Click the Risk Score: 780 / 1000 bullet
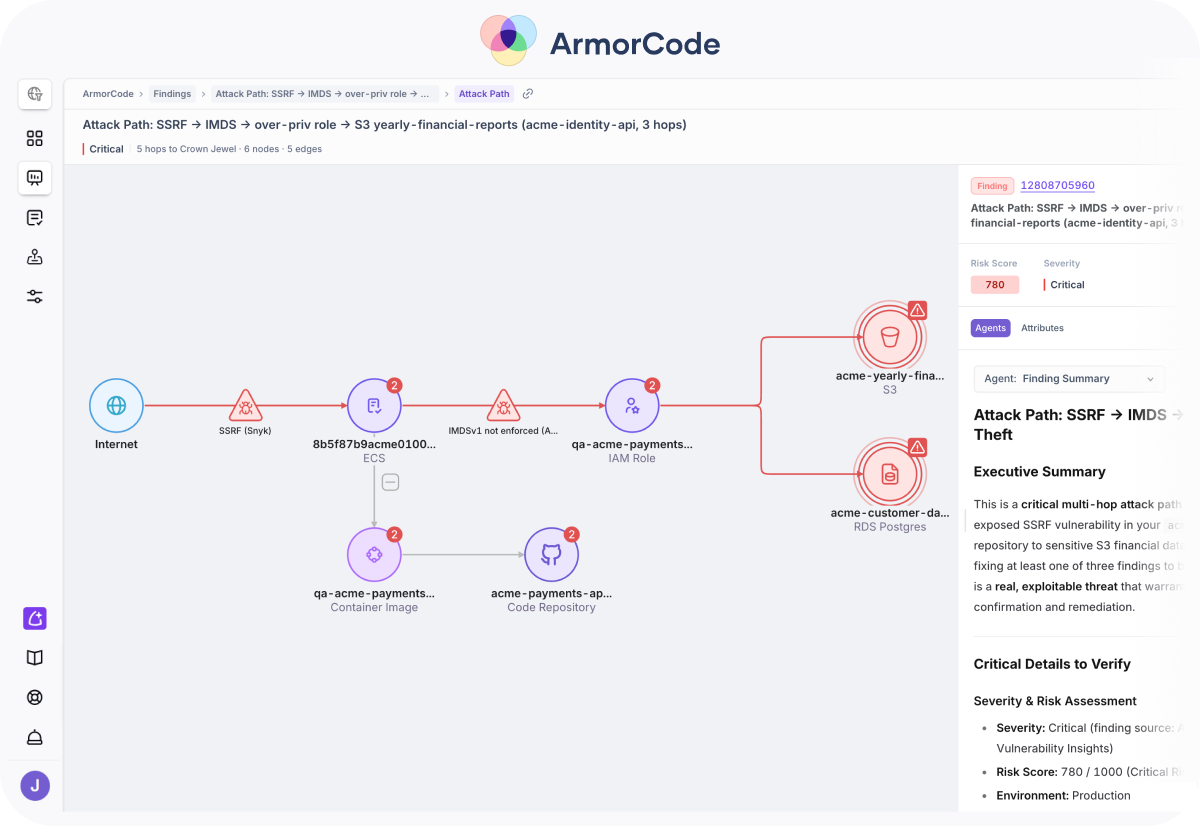This screenshot has height=826, width=1200. 1089,772
